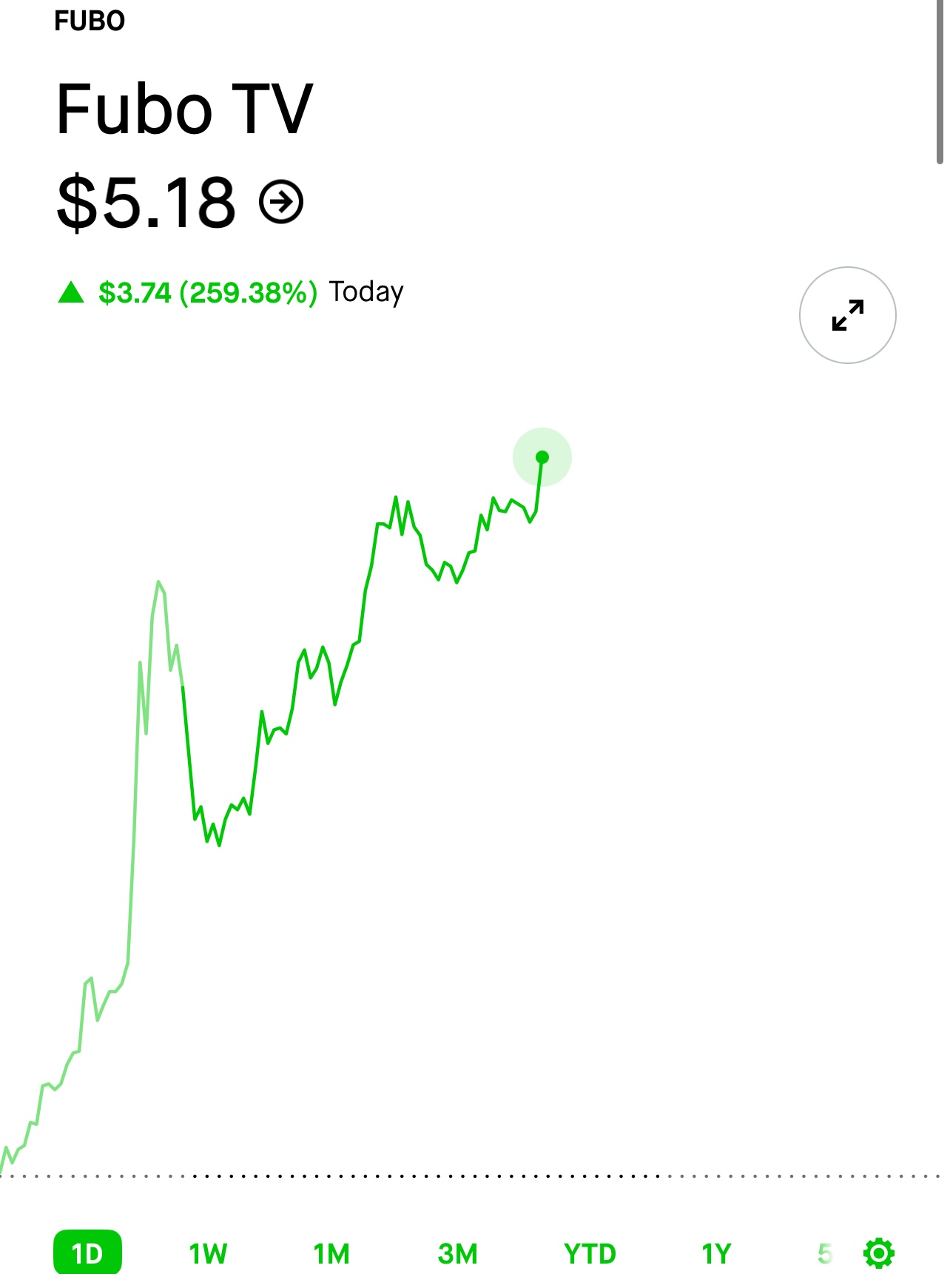Image resolution: width=950 pixels, height=1288 pixels.
Task: Switch to 3M chart view
Action: click(x=457, y=1253)
